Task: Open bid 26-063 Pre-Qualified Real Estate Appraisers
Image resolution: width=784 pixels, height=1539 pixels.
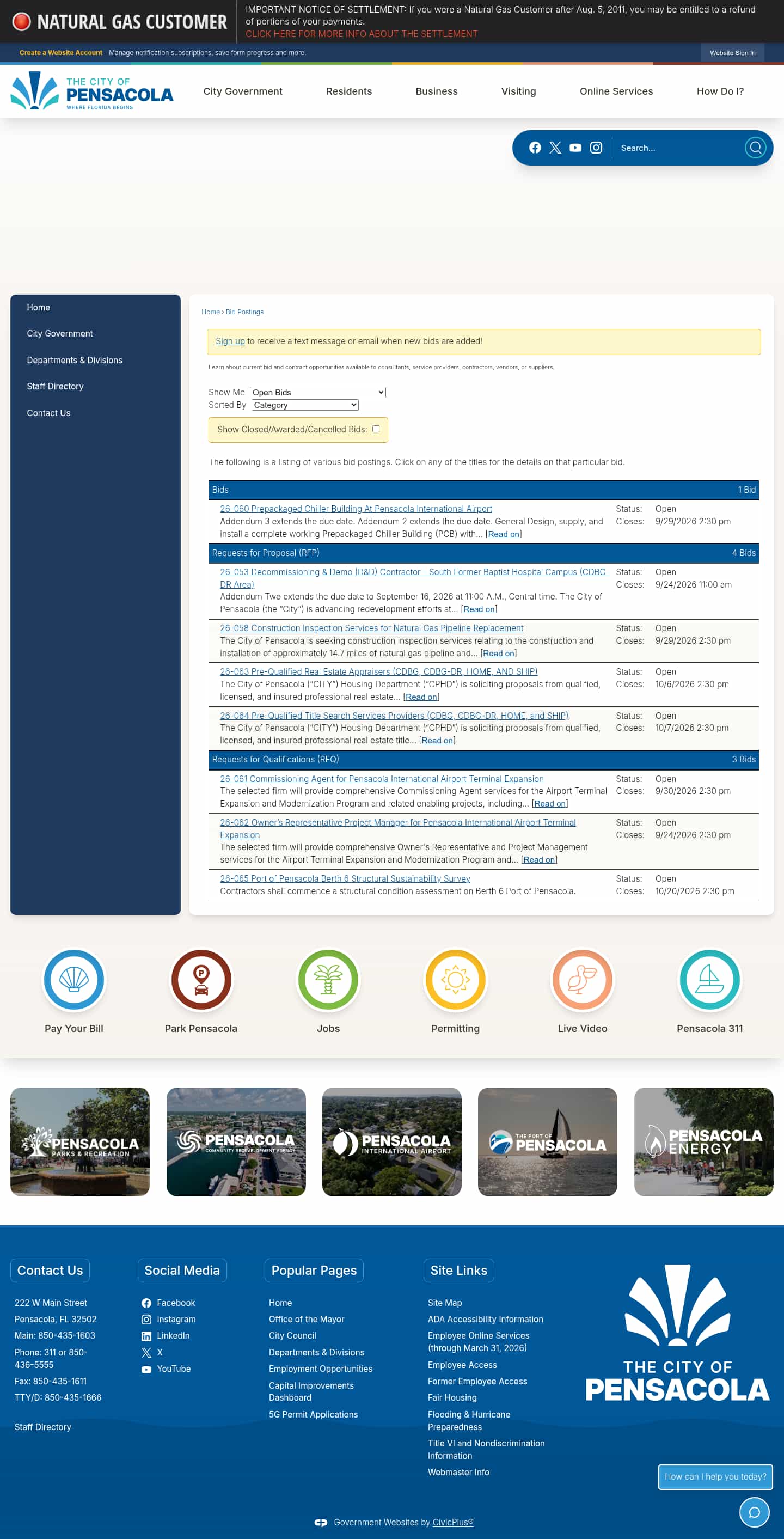Action: (378, 672)
